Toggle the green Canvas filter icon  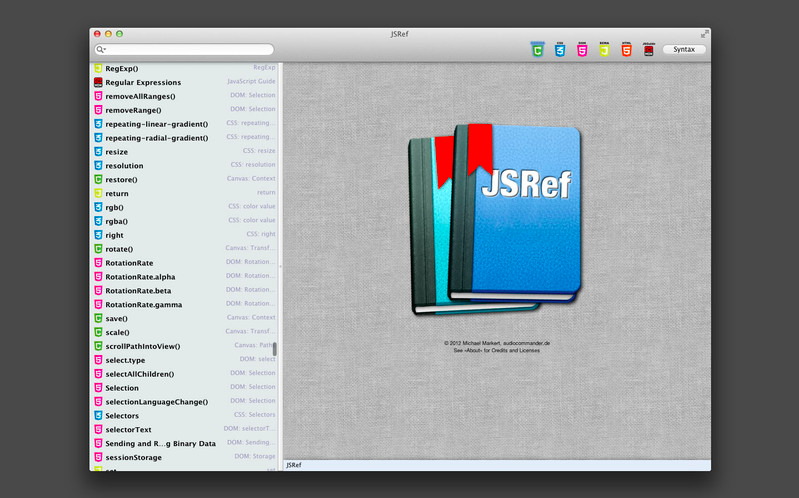(538, 49)
